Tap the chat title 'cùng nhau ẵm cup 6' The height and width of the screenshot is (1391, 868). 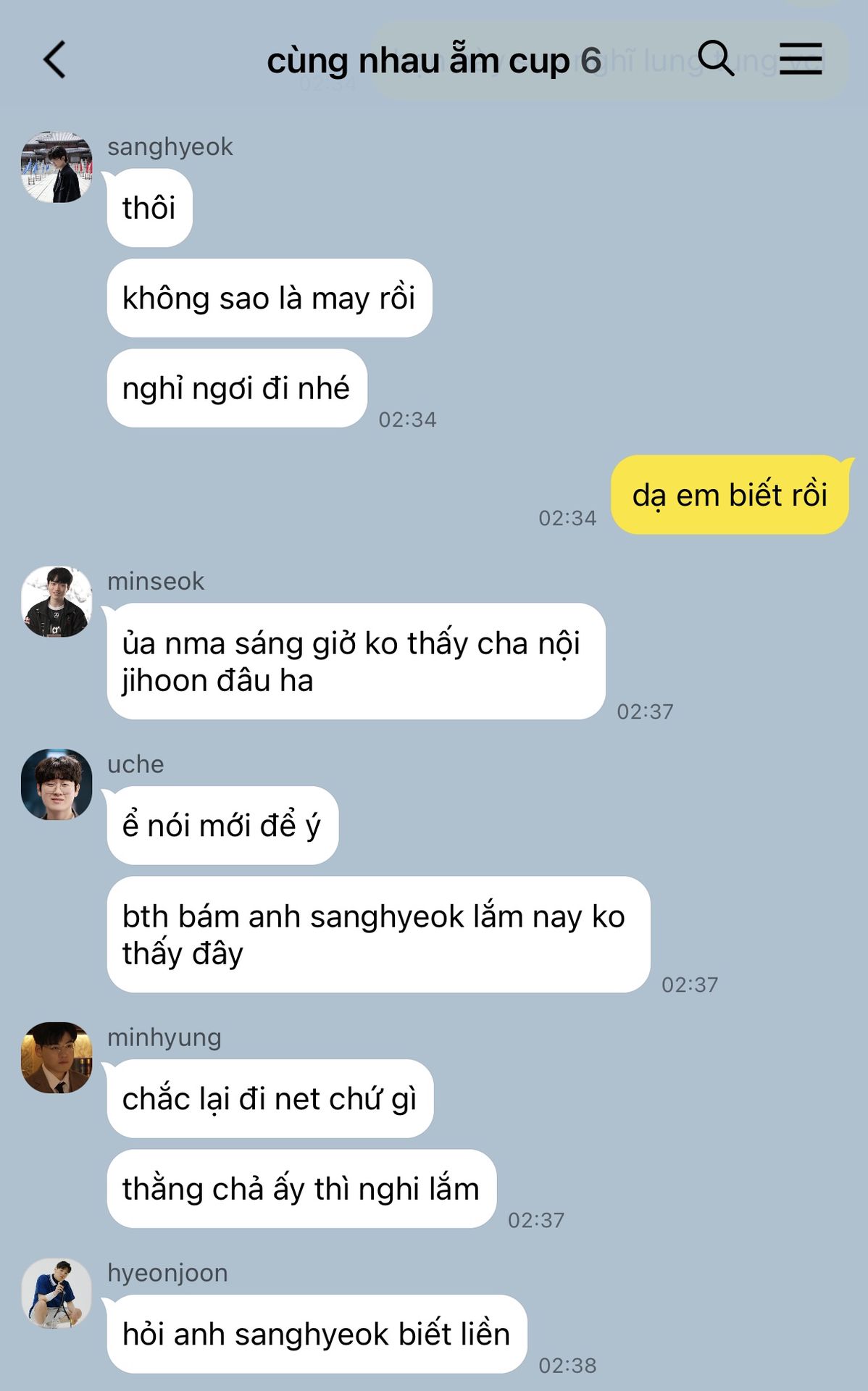point(434,61)
